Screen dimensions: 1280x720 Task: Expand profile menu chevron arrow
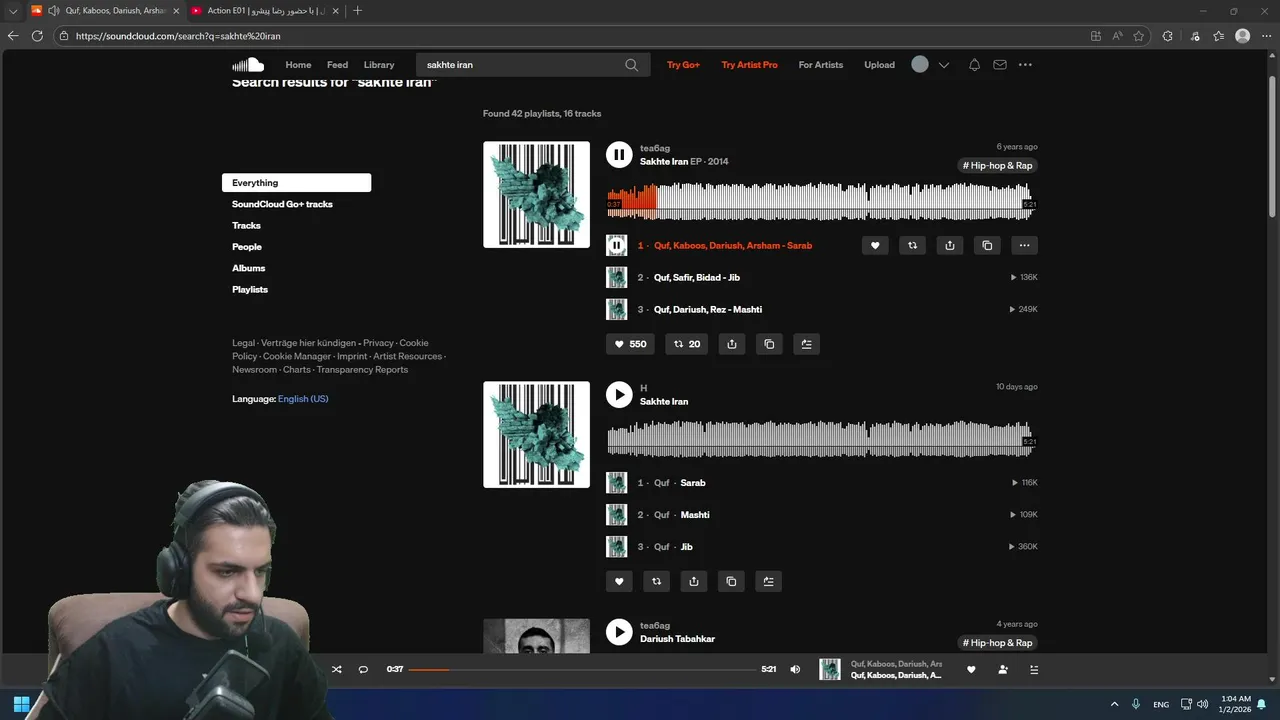coord(943,65)
